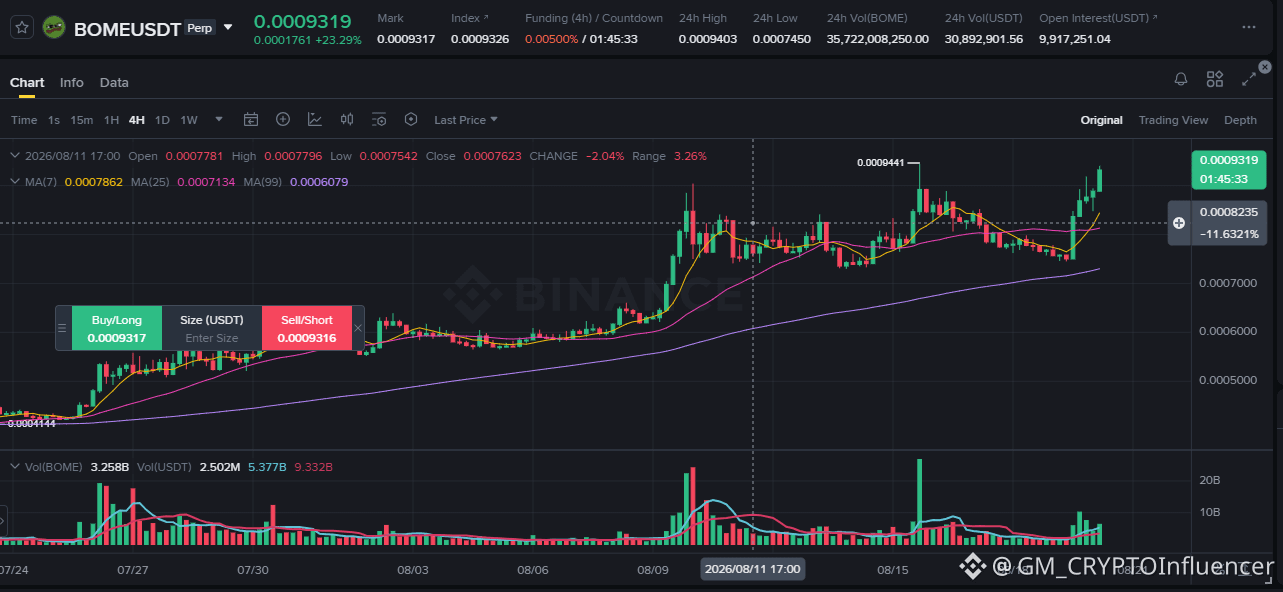Collapse the OHLC info row chevron
The width and height of the screenshot is (1283, 592).
tap(14, 156)
